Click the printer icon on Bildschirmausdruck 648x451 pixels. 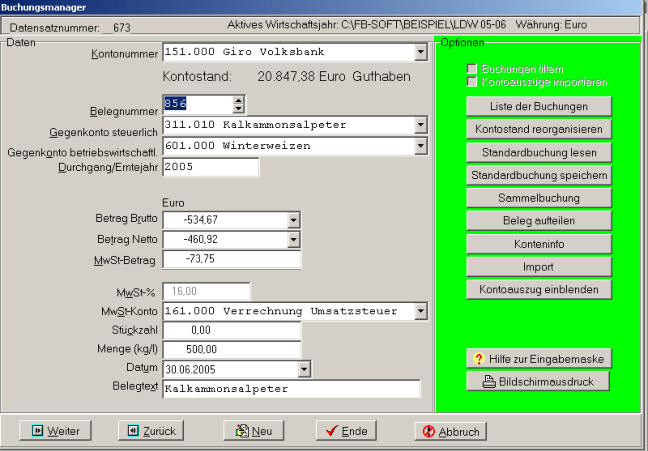click(489, 381)
